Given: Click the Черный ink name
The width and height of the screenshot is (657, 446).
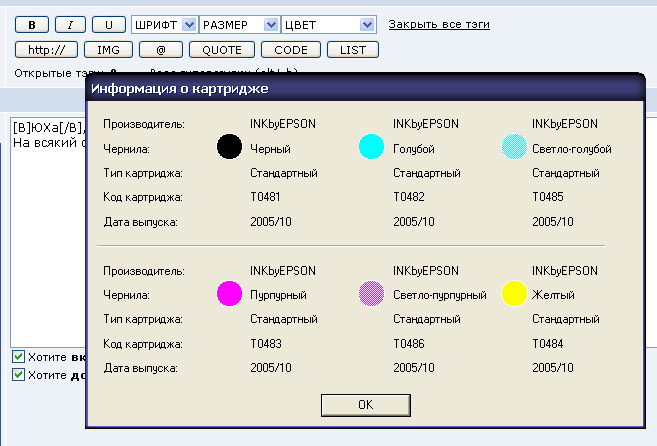Looking at the screenshot, I should [x=270, y=149].
